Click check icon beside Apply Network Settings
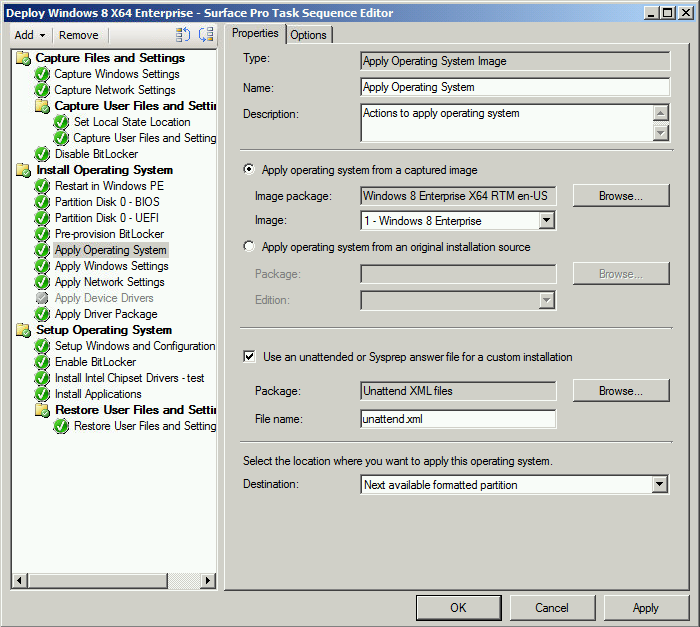 (42, 282)
